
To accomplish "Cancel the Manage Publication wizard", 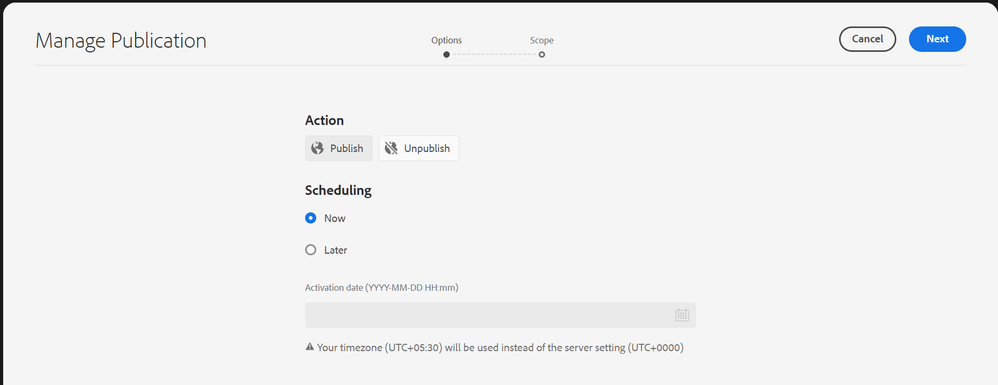I will pos(868,39).
